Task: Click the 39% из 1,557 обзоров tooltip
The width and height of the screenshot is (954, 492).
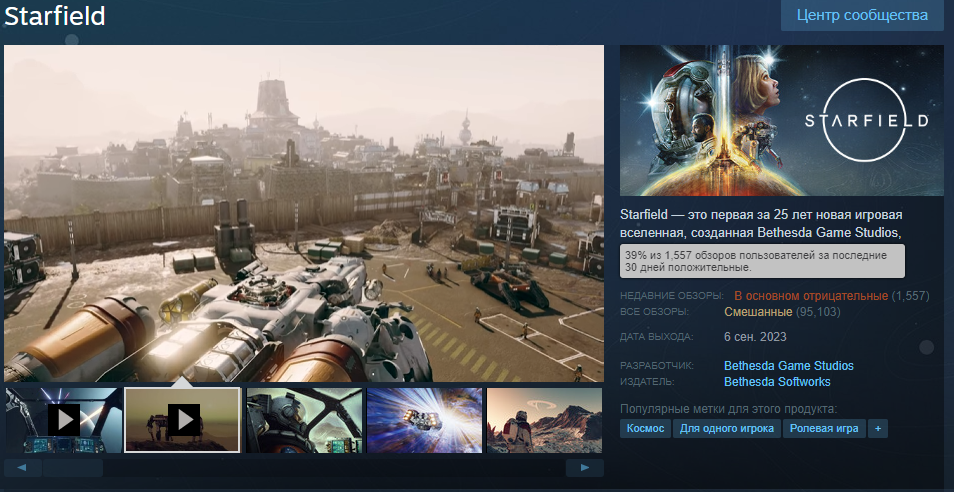Action: pyautogui.click(x=762, y=262)
